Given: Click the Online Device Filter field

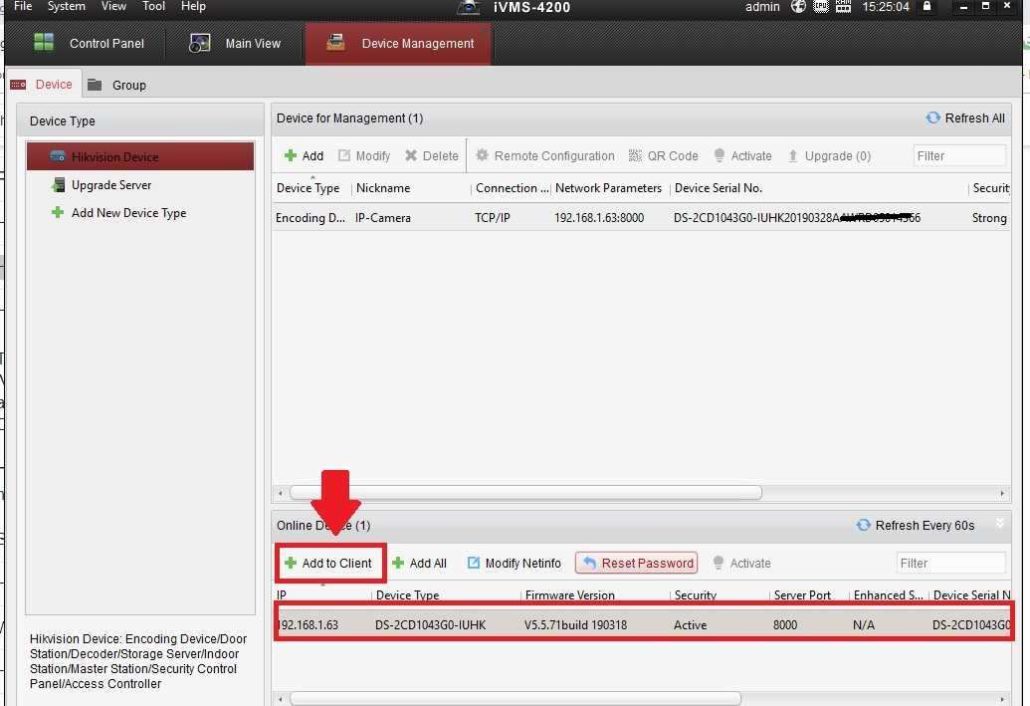Looking at the screenshot, I should (x=950, y=564).
